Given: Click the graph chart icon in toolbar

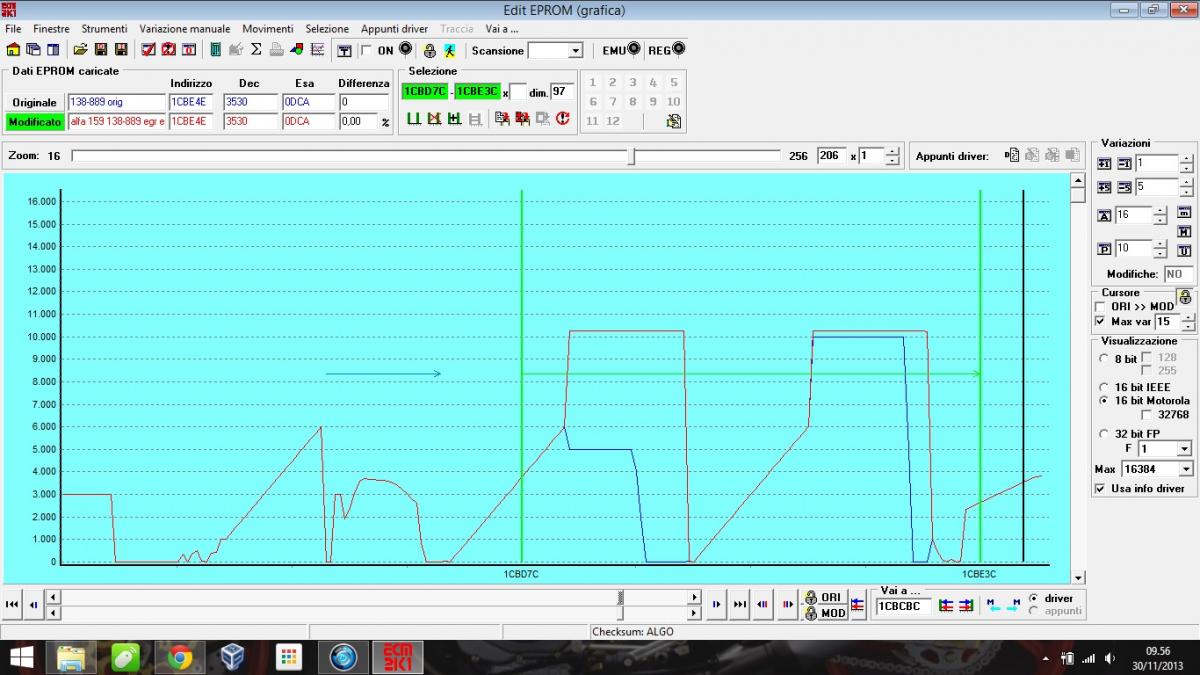Looking at the screenshot, I should 317,50.
